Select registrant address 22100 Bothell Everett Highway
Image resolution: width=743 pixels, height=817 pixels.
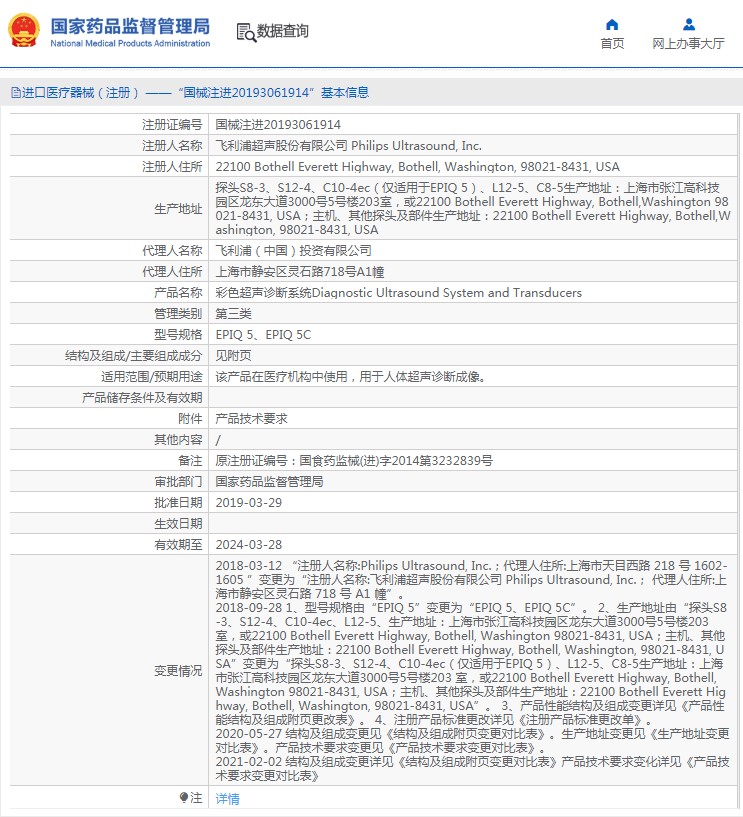point(417,167)
